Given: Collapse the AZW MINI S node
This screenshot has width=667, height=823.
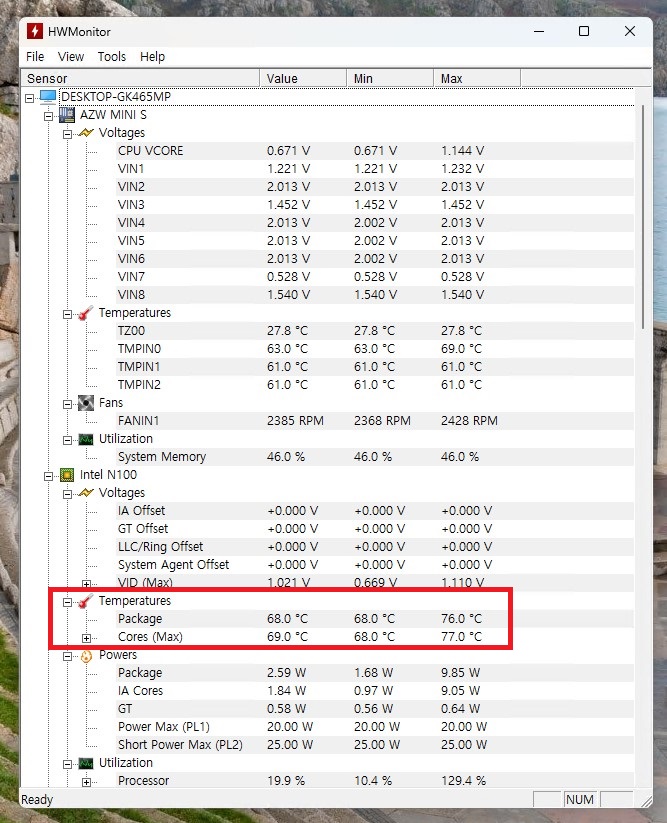Looking at the screenshot, I should [49, 117].
